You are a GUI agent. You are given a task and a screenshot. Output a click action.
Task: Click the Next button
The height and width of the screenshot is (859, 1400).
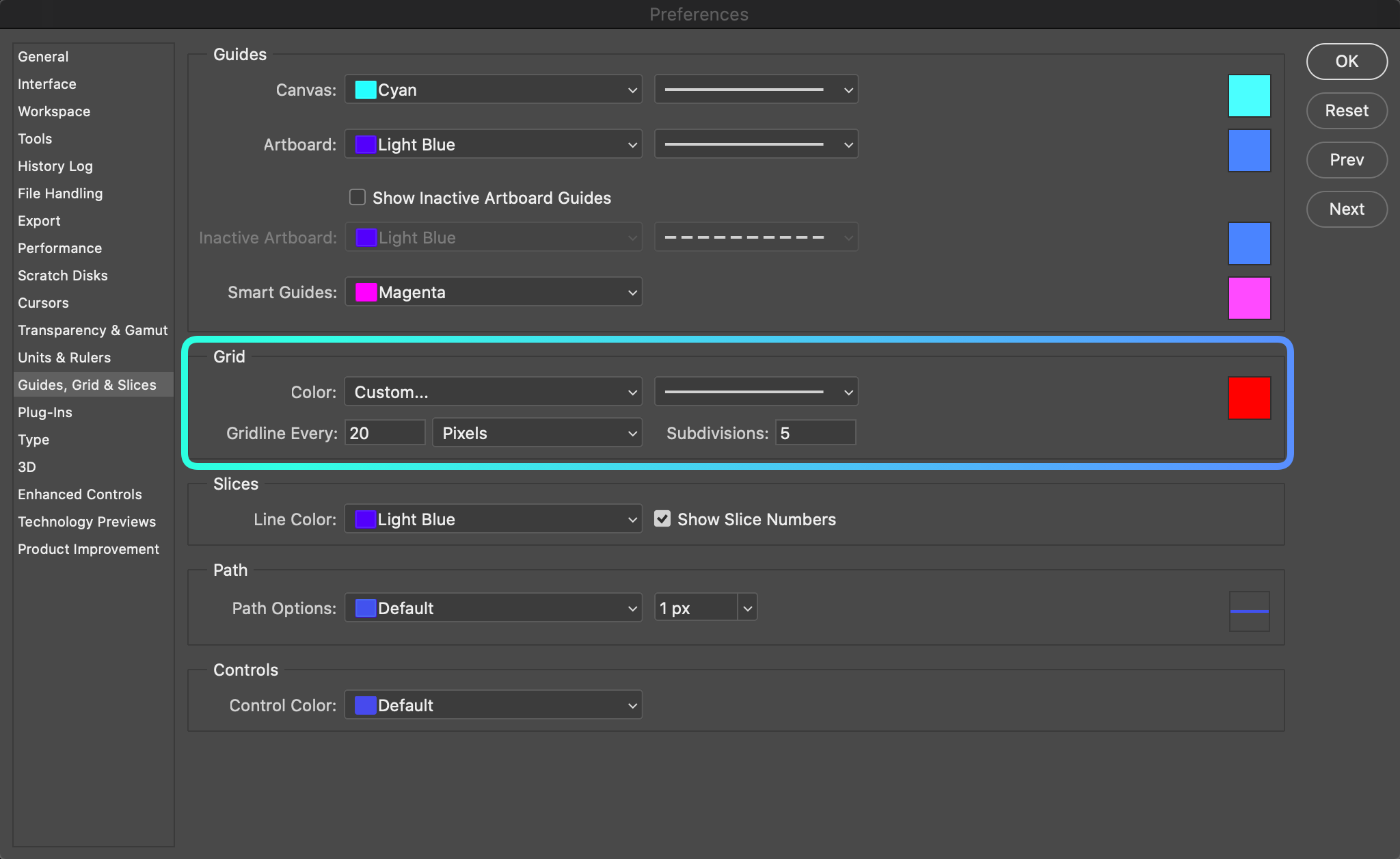tap(1346, 209)
